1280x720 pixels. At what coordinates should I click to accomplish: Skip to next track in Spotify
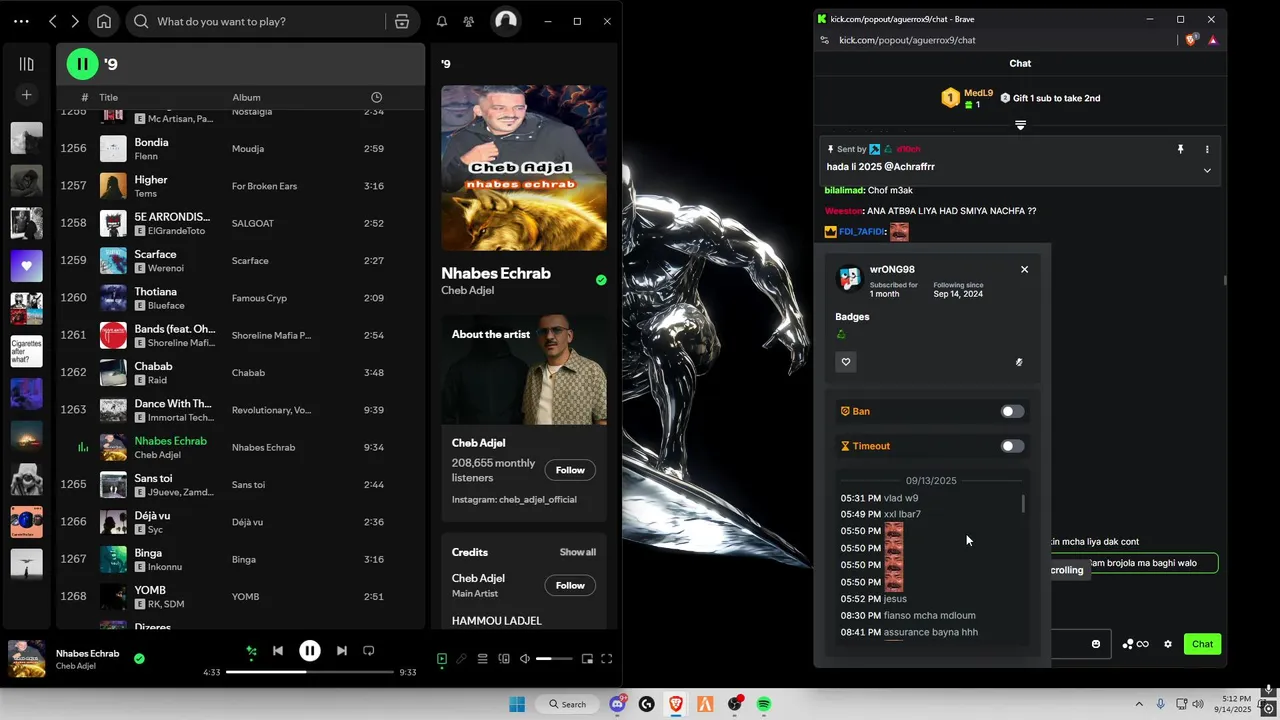point(342,651)
